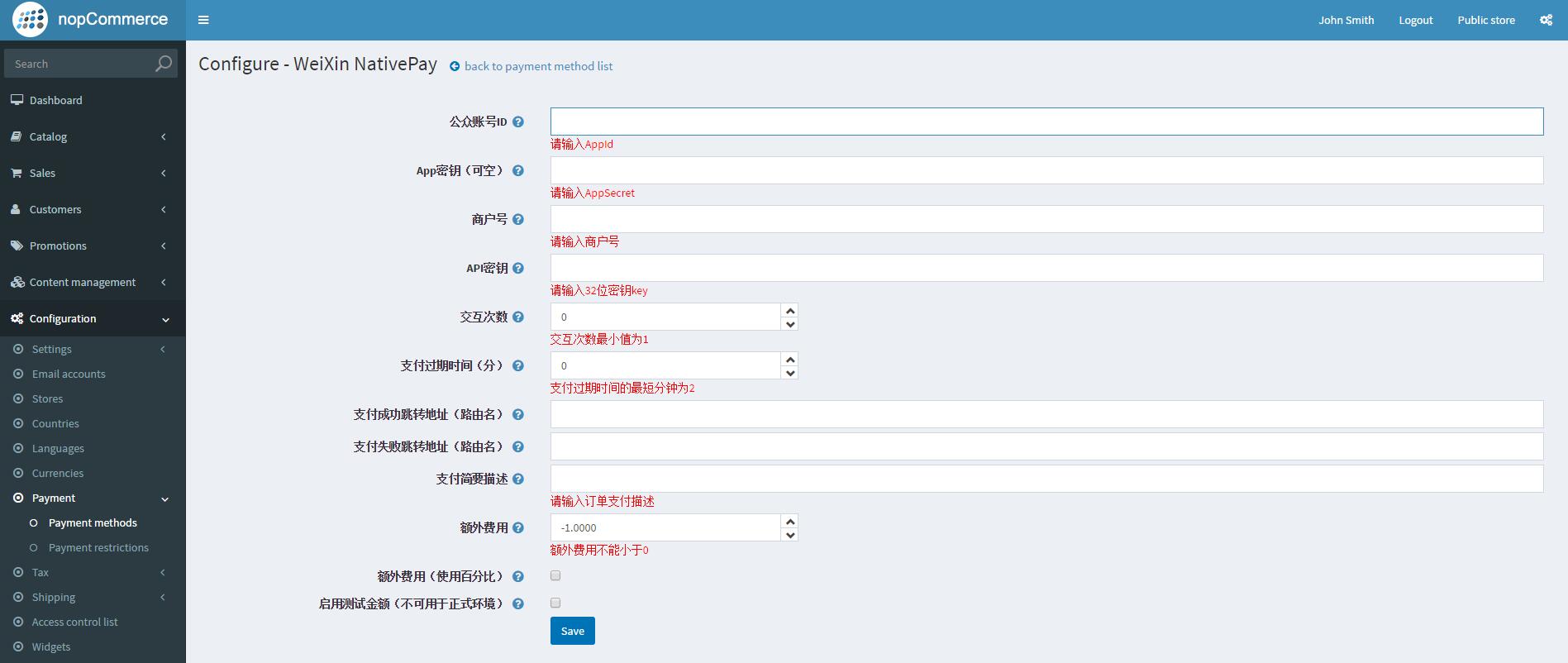This screenshot has width=1568, height=663.
Task: Click the Dashboard monitor icon
Action: [x=17, y=100]
